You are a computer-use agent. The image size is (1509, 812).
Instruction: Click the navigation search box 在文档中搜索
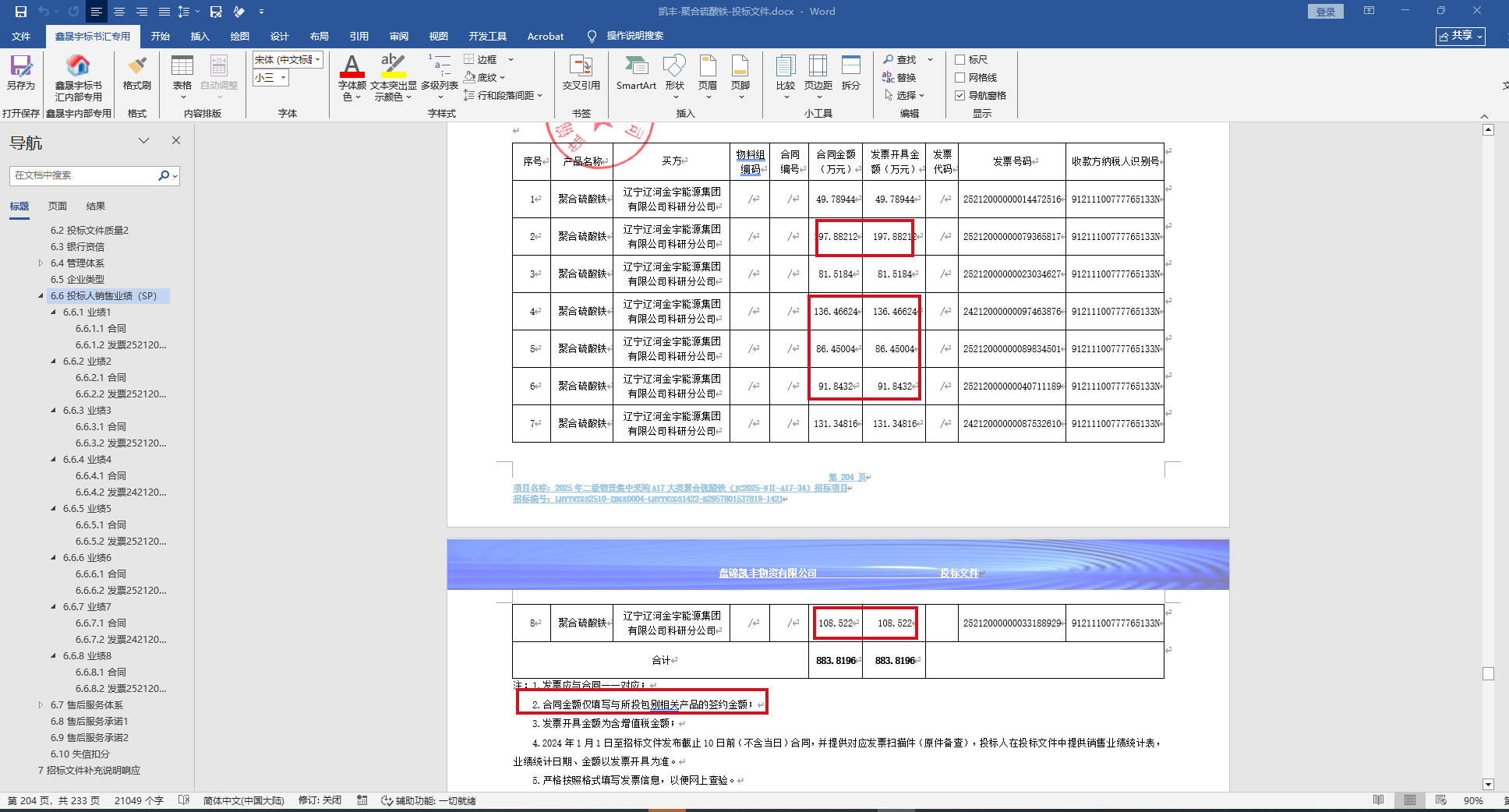(84, 176)
